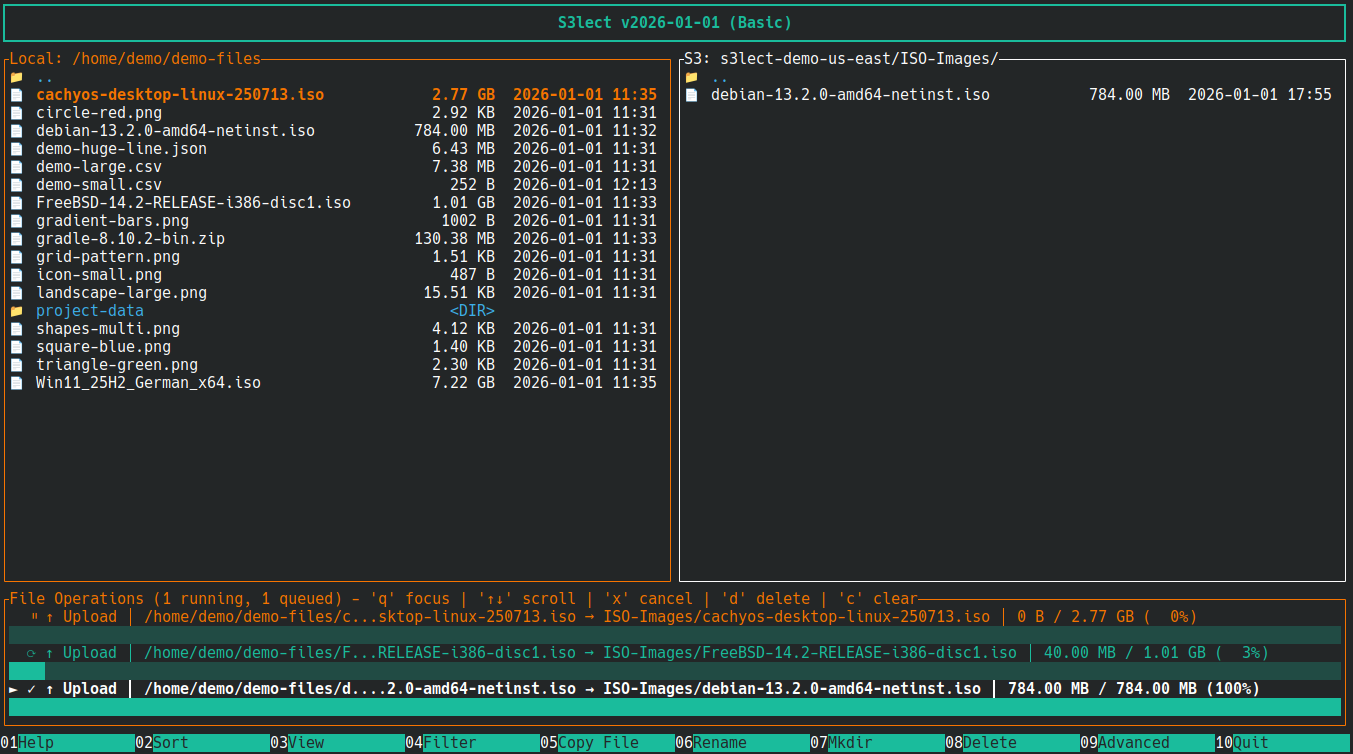
Task: Click the file icon beside Win11_25H2_German_x64.iso
Action: click(x=16, y=382)
